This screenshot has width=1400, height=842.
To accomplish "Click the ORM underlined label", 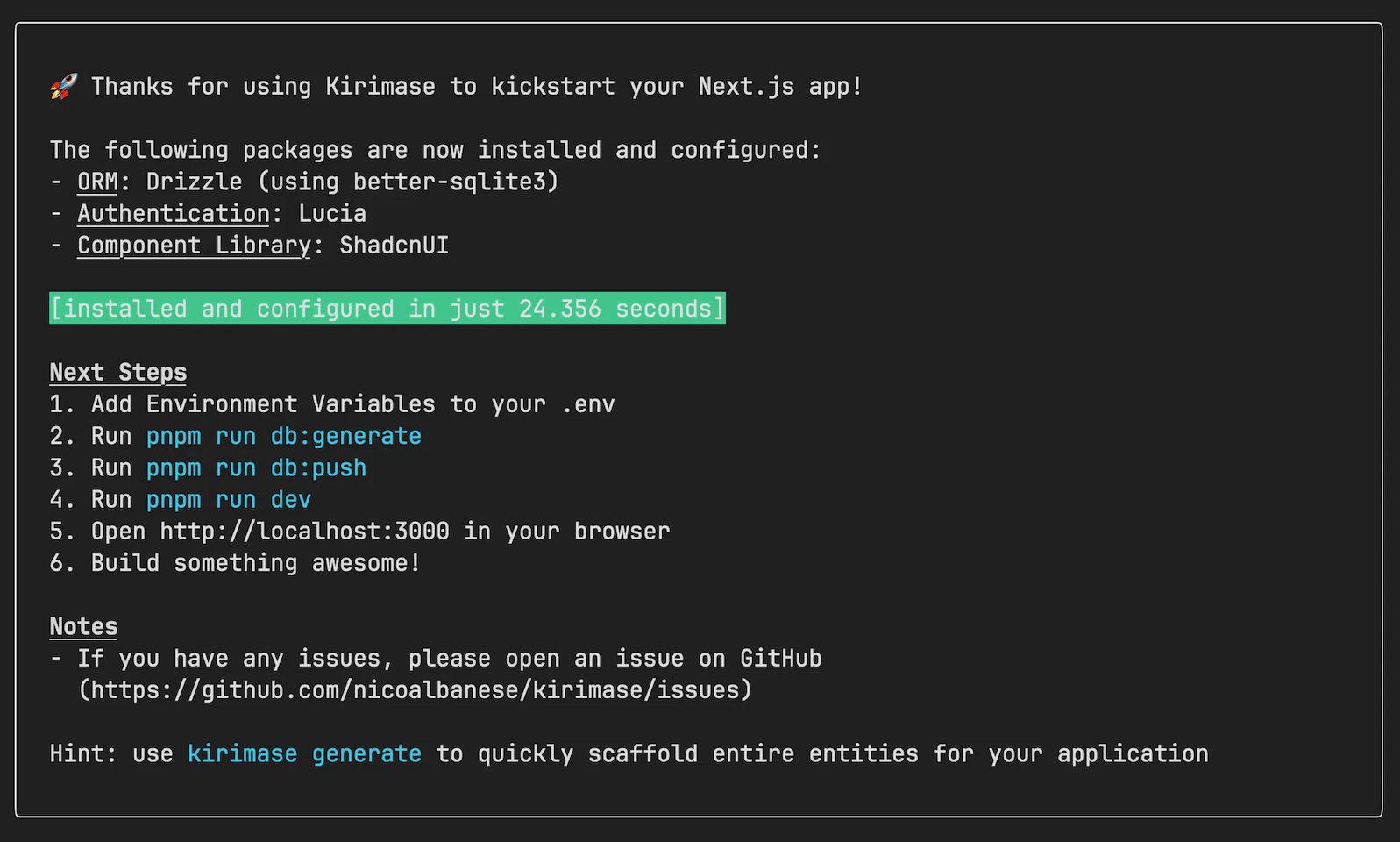I will [x=97, y=182].
